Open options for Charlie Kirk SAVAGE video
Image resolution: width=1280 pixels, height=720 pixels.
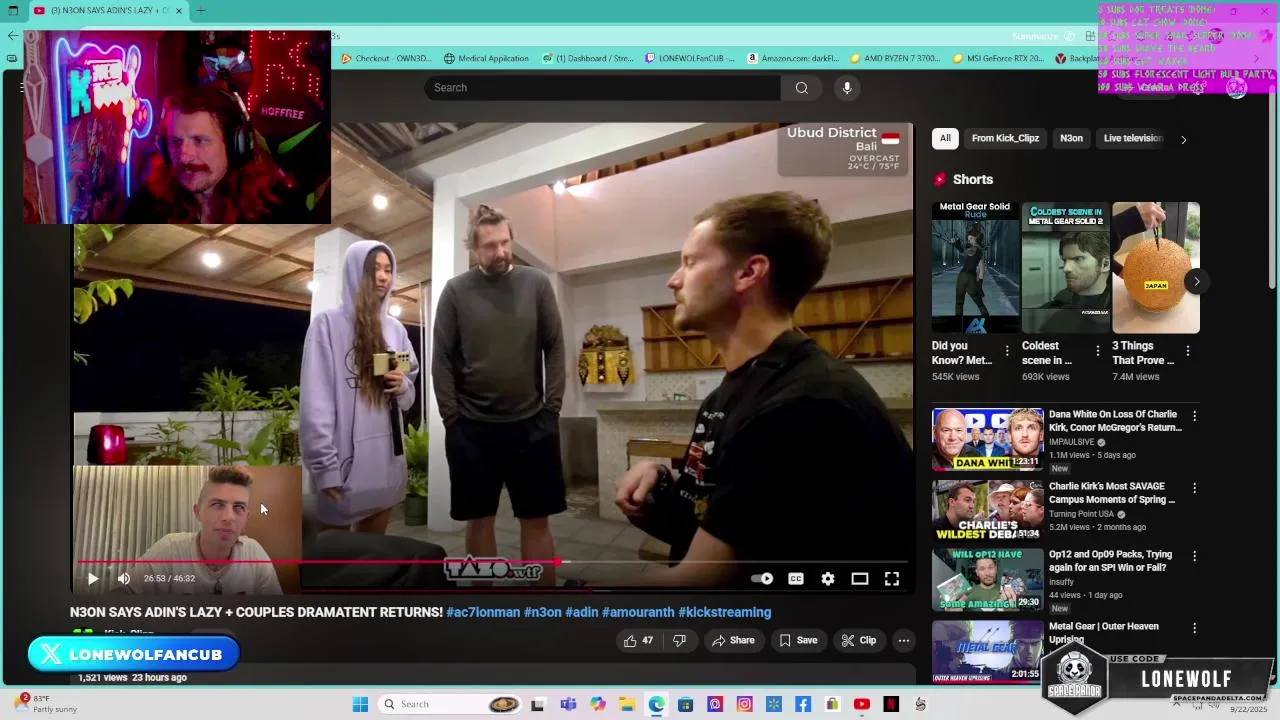(1194, 488)
